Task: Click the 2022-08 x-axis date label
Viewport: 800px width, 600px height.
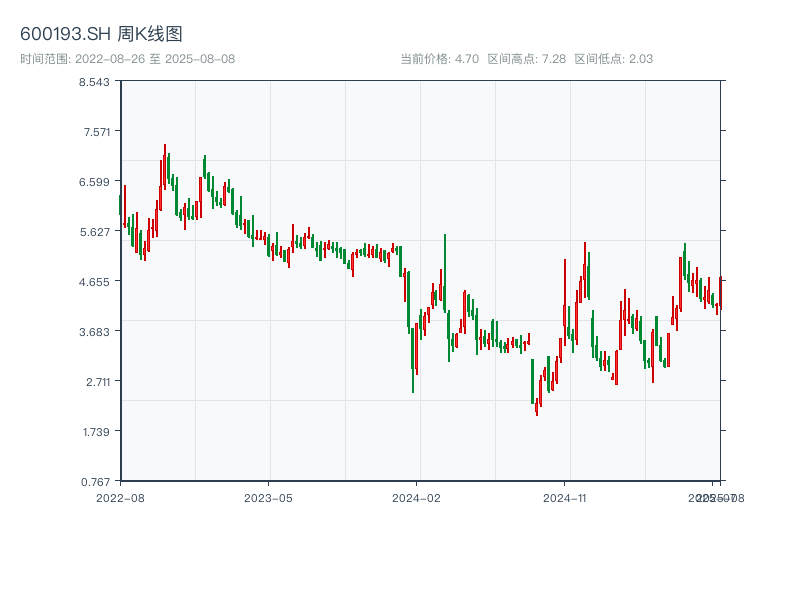Action: (120, 497)
